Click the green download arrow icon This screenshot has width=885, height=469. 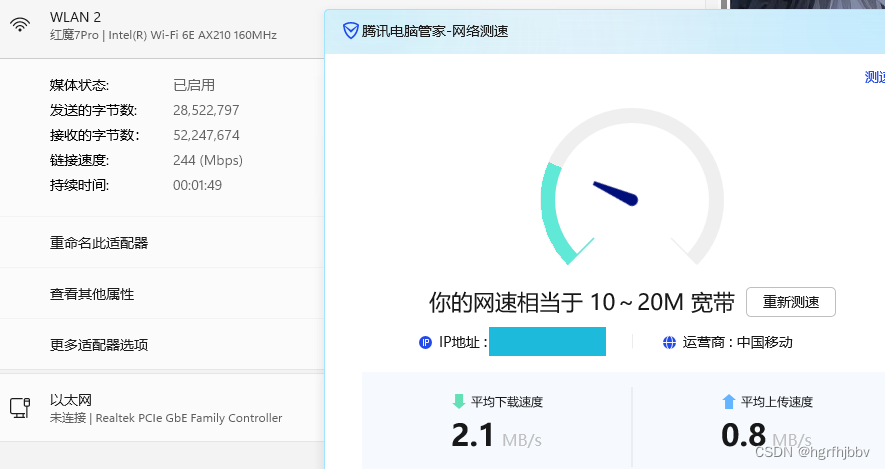pyautogui.click(x=459, y=401)
